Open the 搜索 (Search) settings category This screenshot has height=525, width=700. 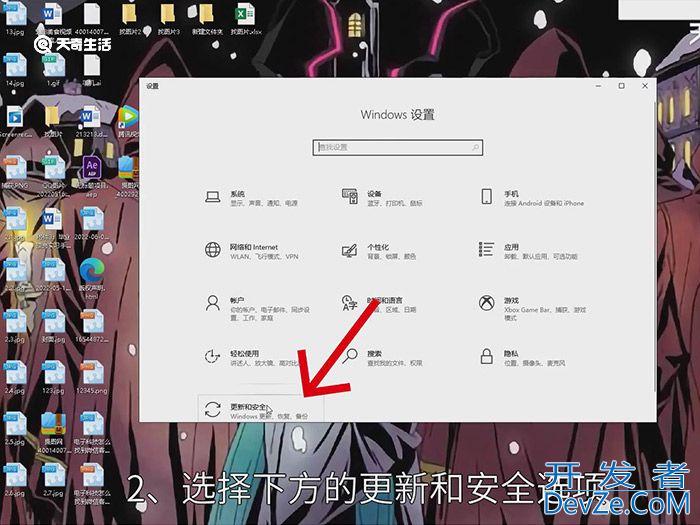tap(382, 358)
